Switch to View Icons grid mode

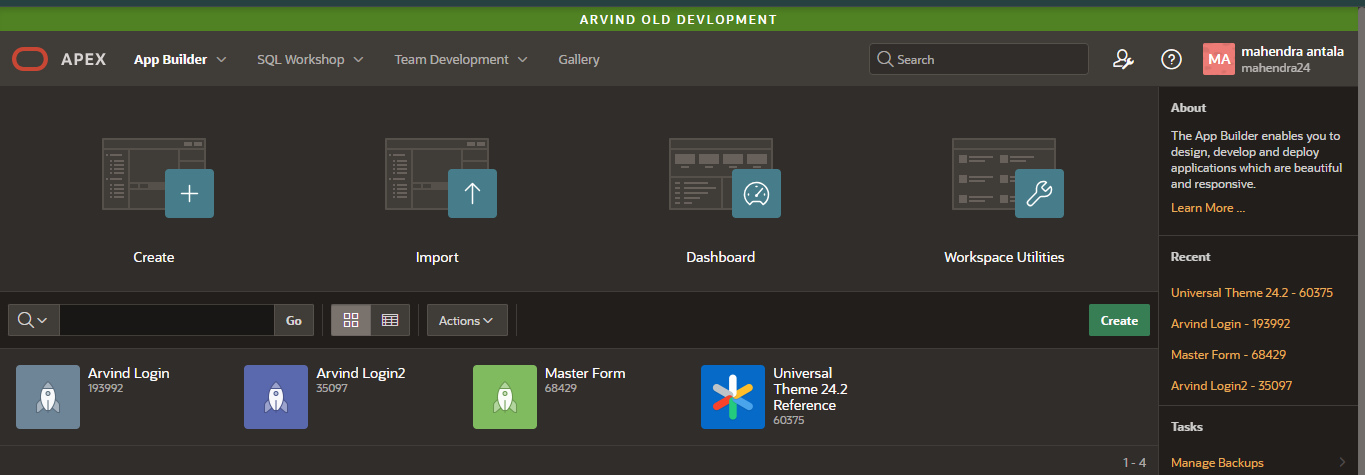pos(351,321)
